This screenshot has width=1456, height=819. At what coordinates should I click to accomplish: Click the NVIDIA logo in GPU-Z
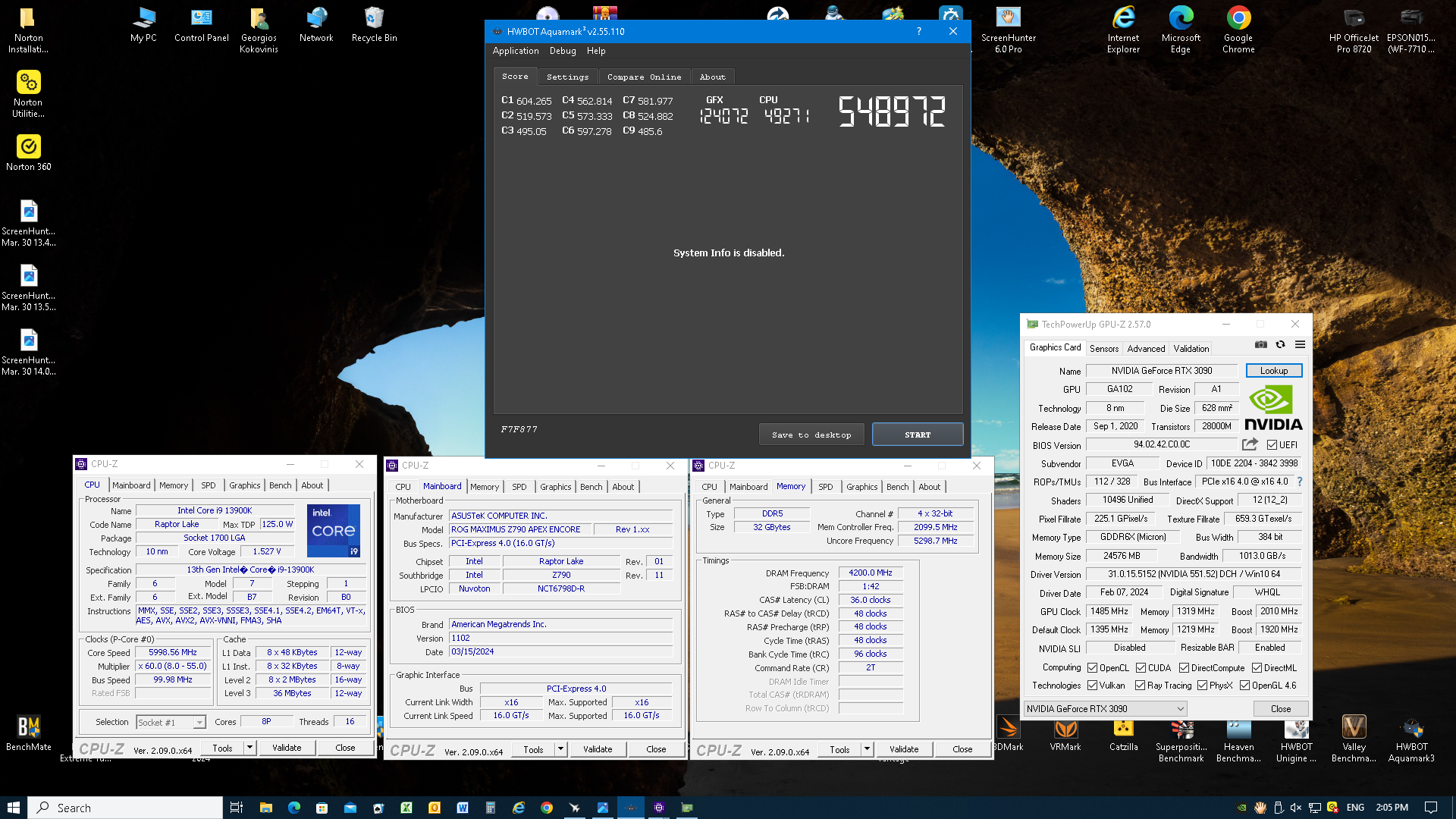click(1273, 408)
